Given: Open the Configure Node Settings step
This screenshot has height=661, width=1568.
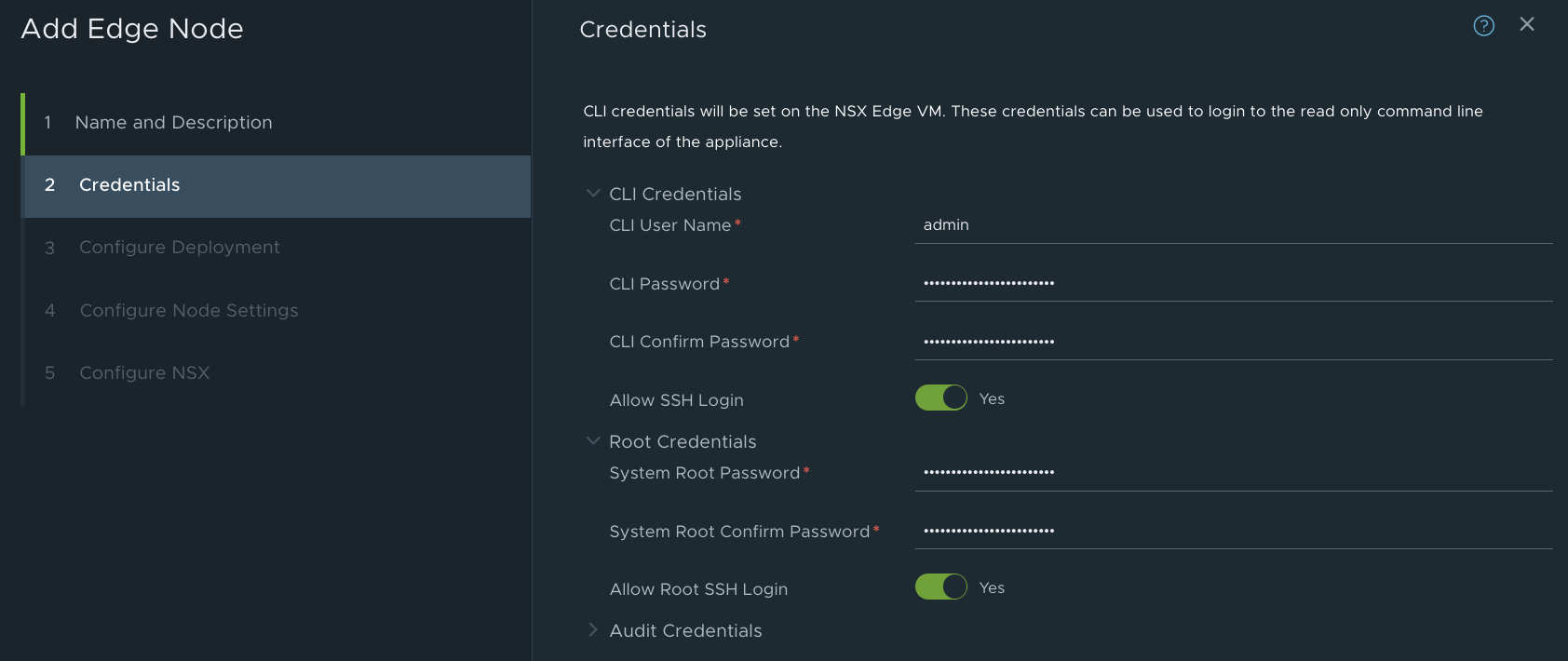Looking at the screenshot, I should [188, 311].
